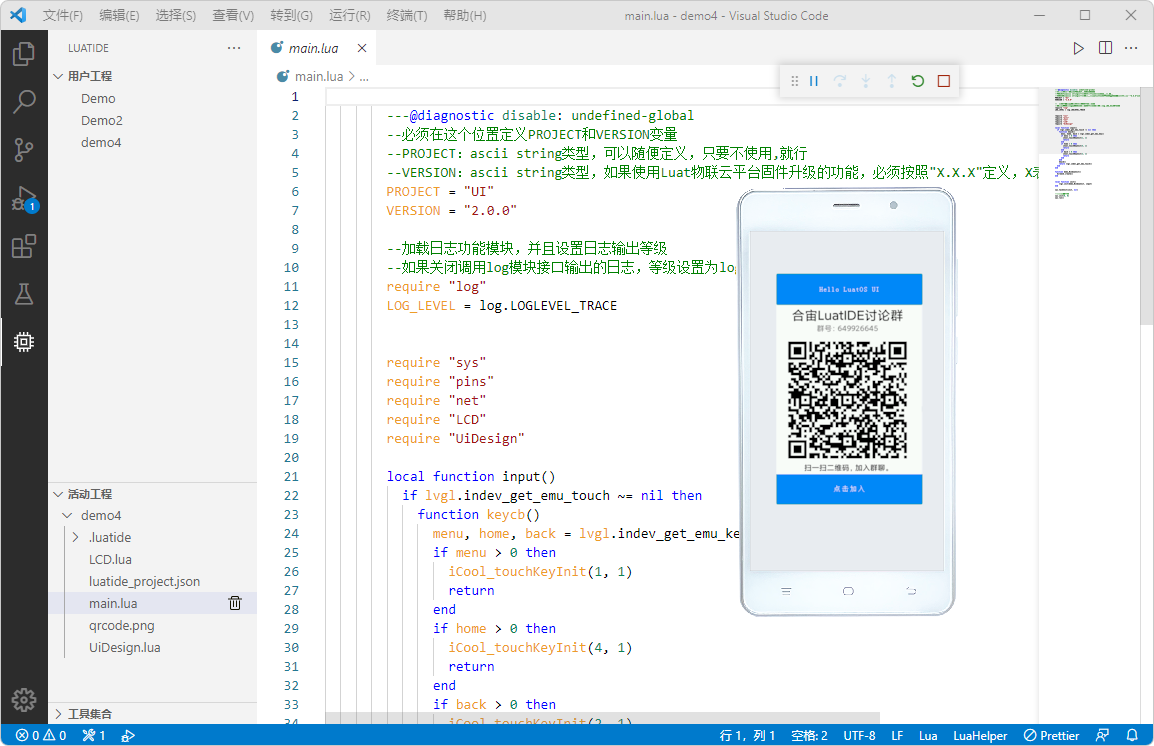
Task: Grab the debug toolbar drag handle
Action: point(794,81)
